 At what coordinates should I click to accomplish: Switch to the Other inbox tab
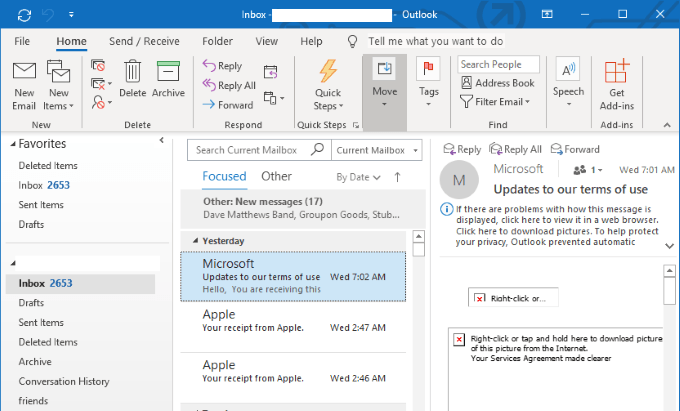pos(276,176)
